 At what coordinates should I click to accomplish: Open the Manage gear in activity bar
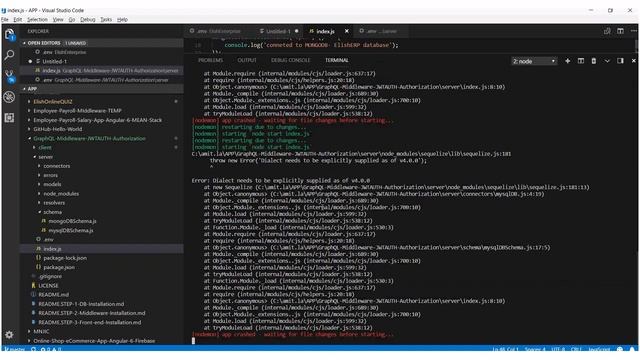click(x=9, y=335)
